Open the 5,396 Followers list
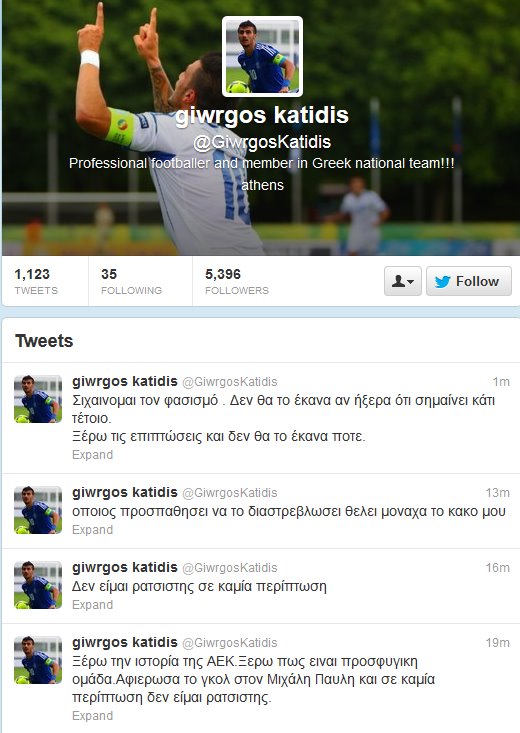The width and height of the screenshot is (520, 733). pos(237,281)
